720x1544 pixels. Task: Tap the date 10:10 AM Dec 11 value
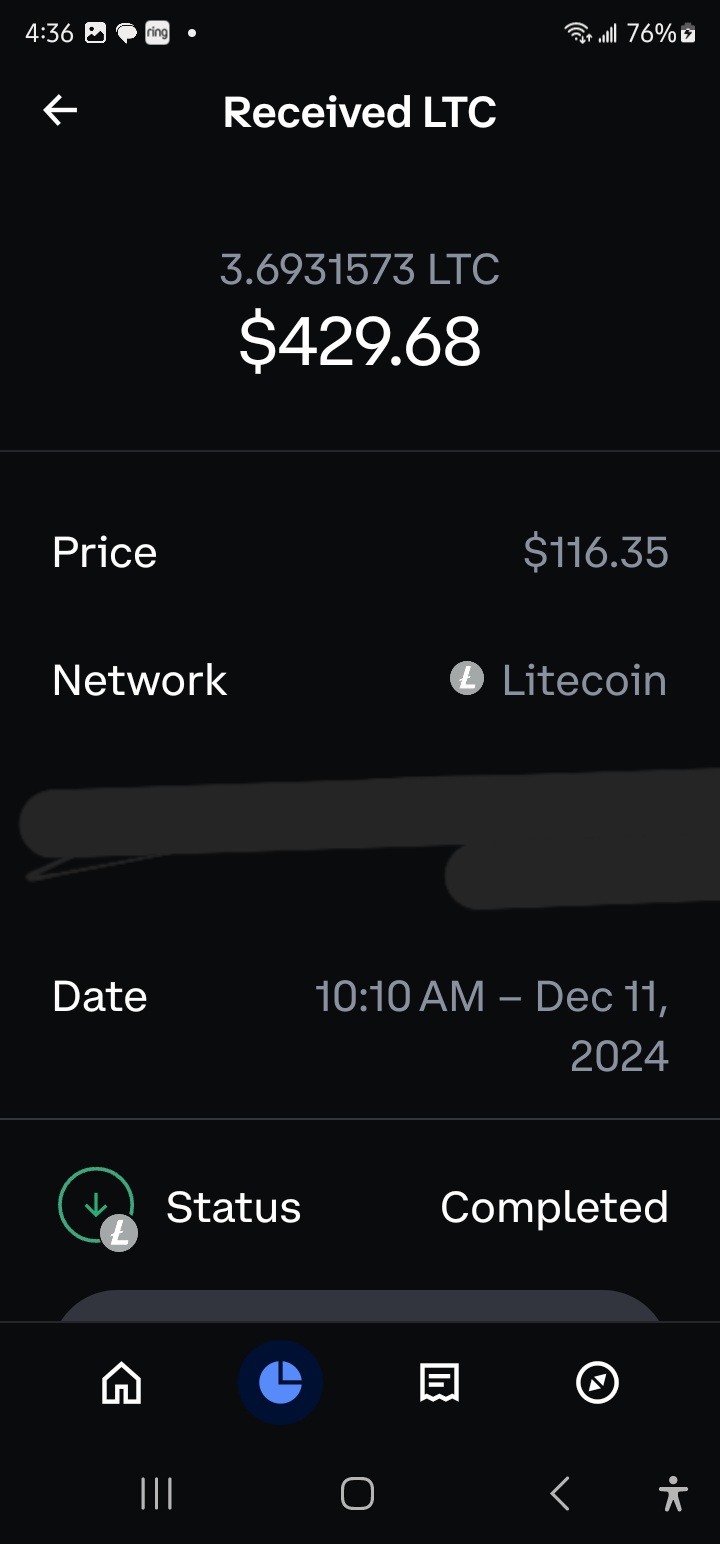[492, 1025]
